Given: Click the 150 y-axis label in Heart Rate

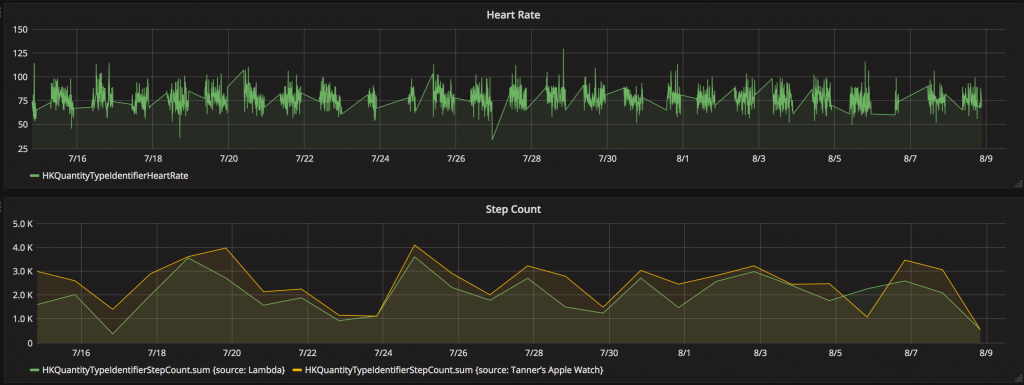Looking at the screenshot, I should (x=20, y=30).
